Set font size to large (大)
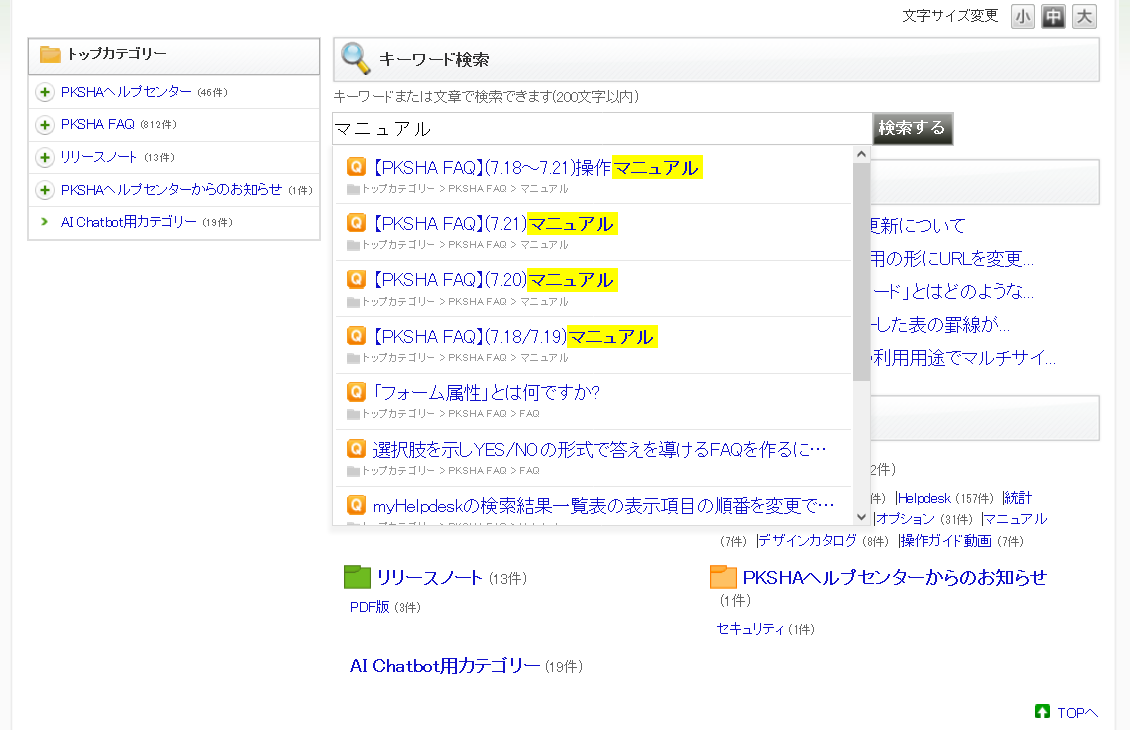This screenshot has height=730, width=1130. 1084,16
